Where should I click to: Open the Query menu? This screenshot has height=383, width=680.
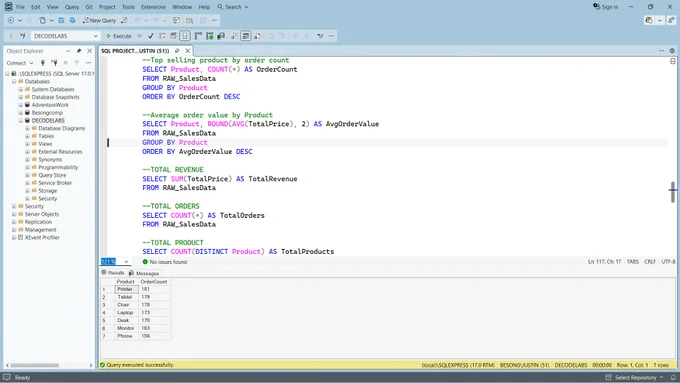pos(72,7)
